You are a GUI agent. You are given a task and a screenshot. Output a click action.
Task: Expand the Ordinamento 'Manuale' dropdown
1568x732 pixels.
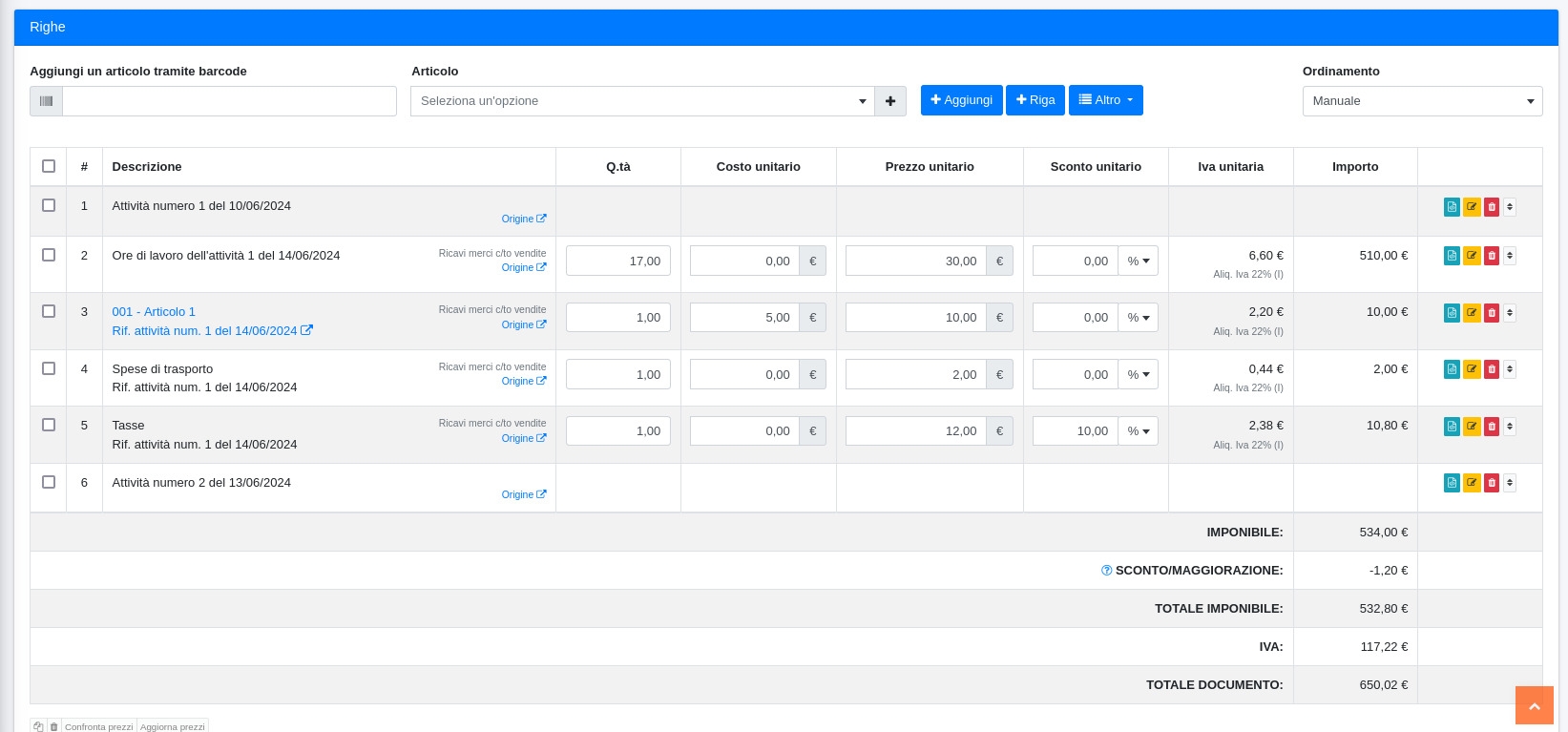click(1422, 101)
